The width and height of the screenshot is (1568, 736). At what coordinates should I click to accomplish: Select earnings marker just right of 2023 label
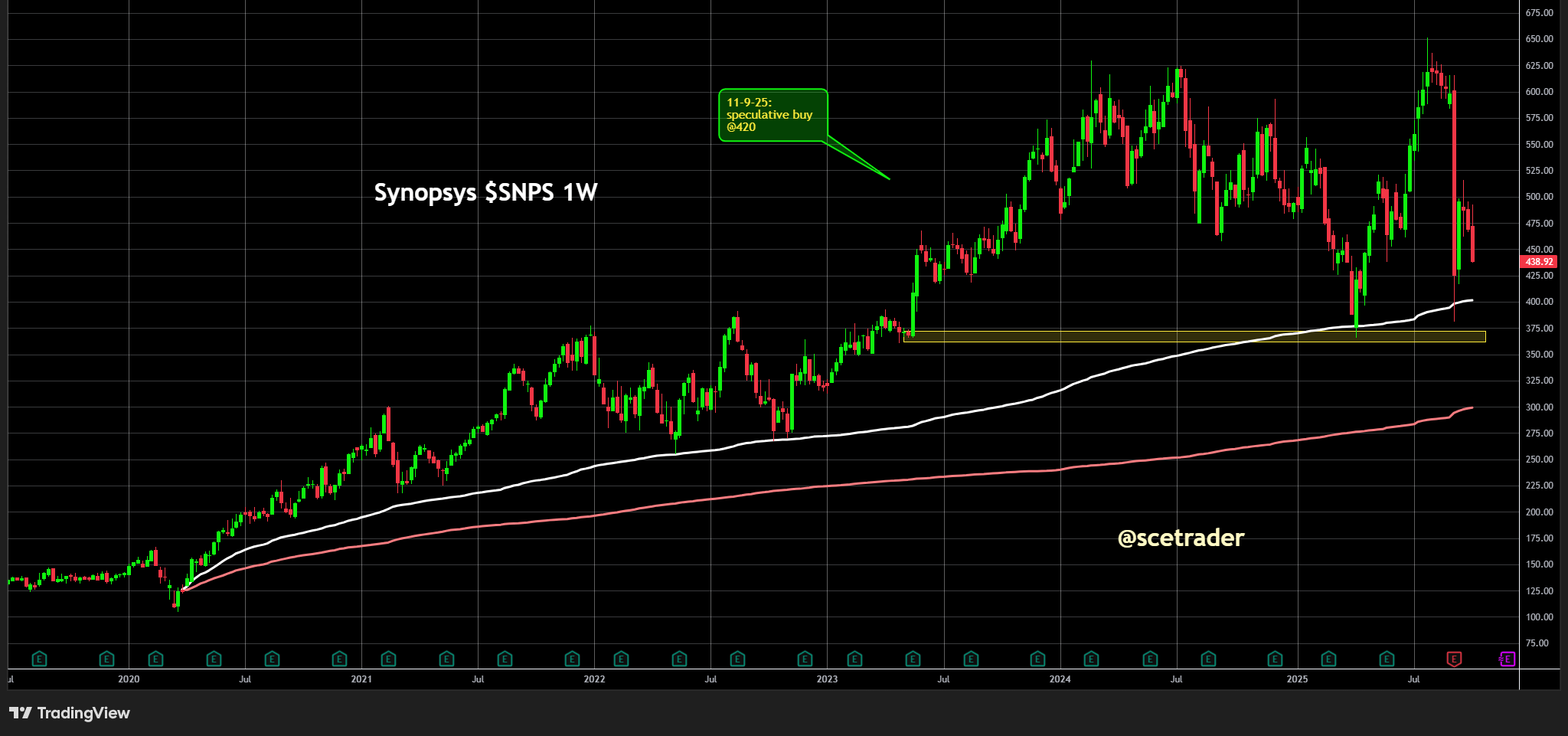[854, 659]
